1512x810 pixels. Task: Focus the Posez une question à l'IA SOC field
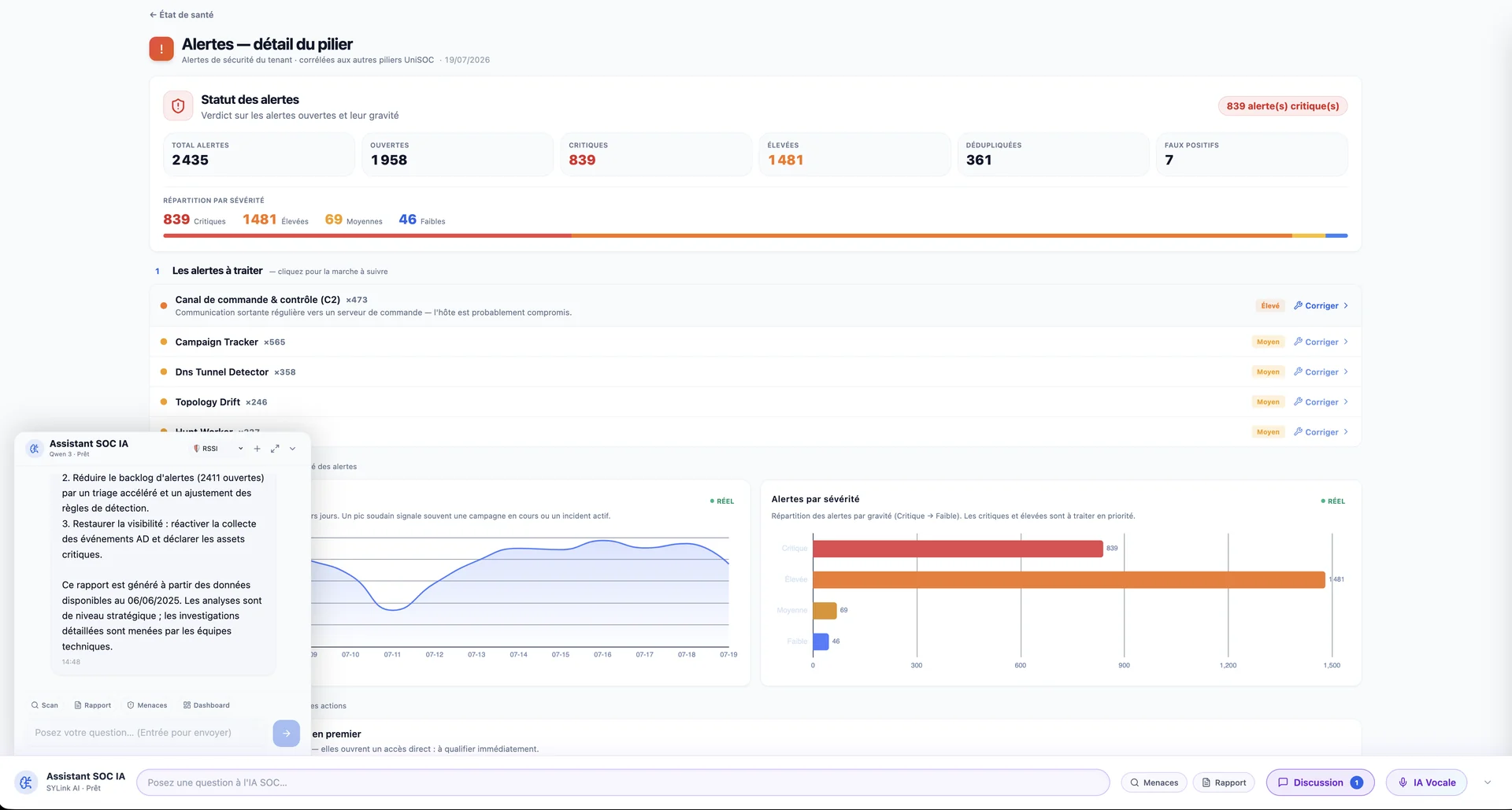[623, 782]
